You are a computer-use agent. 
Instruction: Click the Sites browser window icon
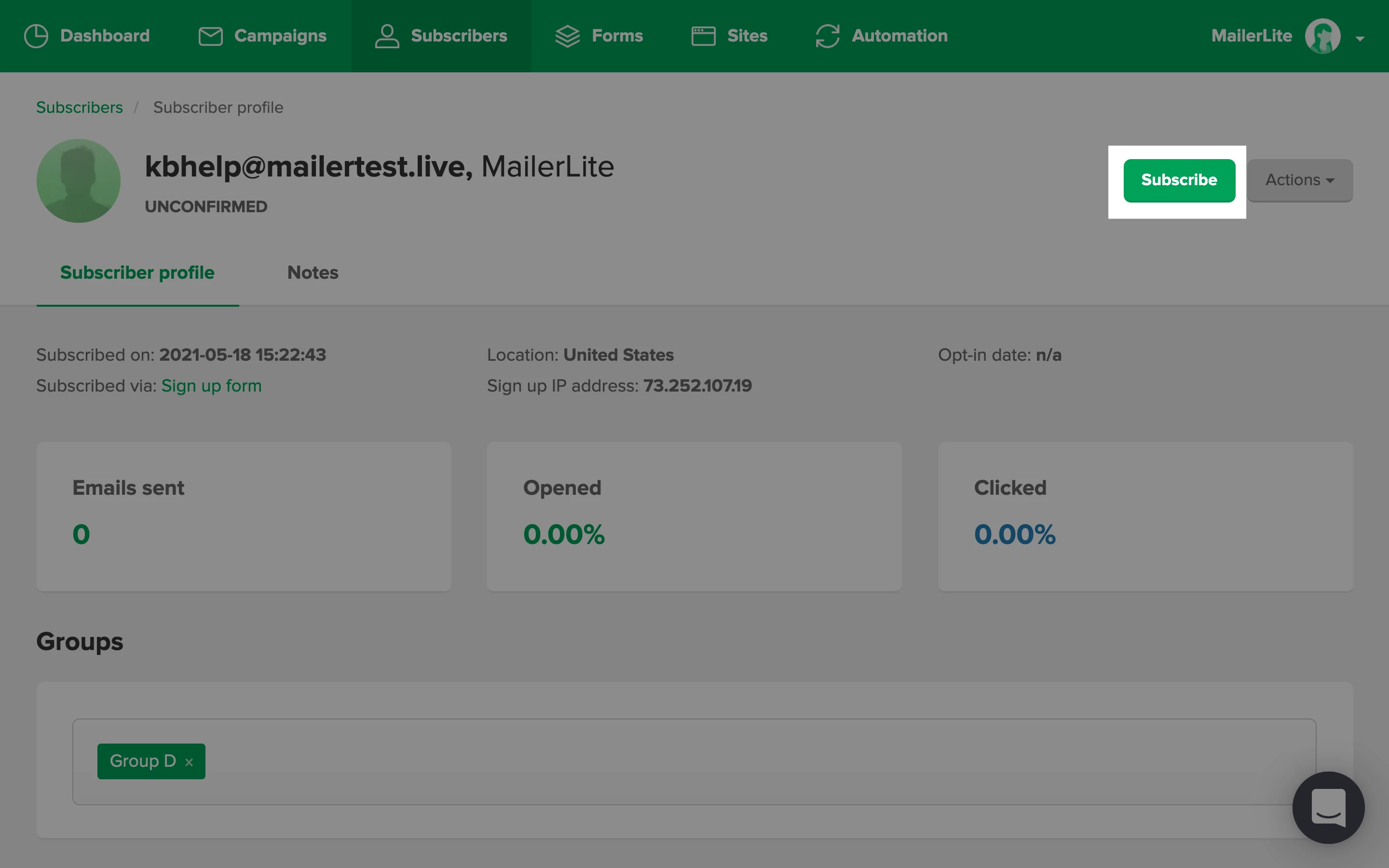703,36
